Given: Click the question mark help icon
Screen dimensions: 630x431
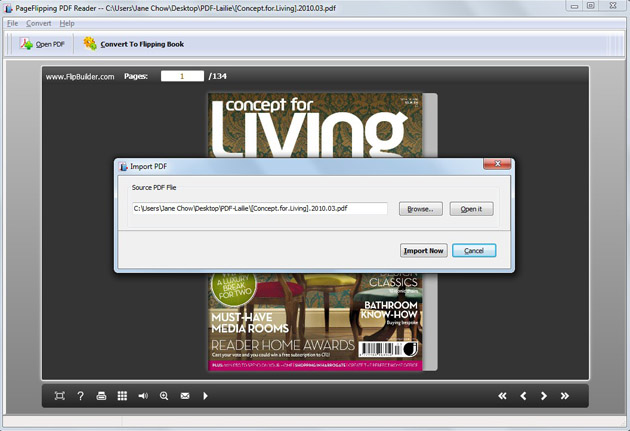Looking at the screenshot, I should click(x=80, y=396).
